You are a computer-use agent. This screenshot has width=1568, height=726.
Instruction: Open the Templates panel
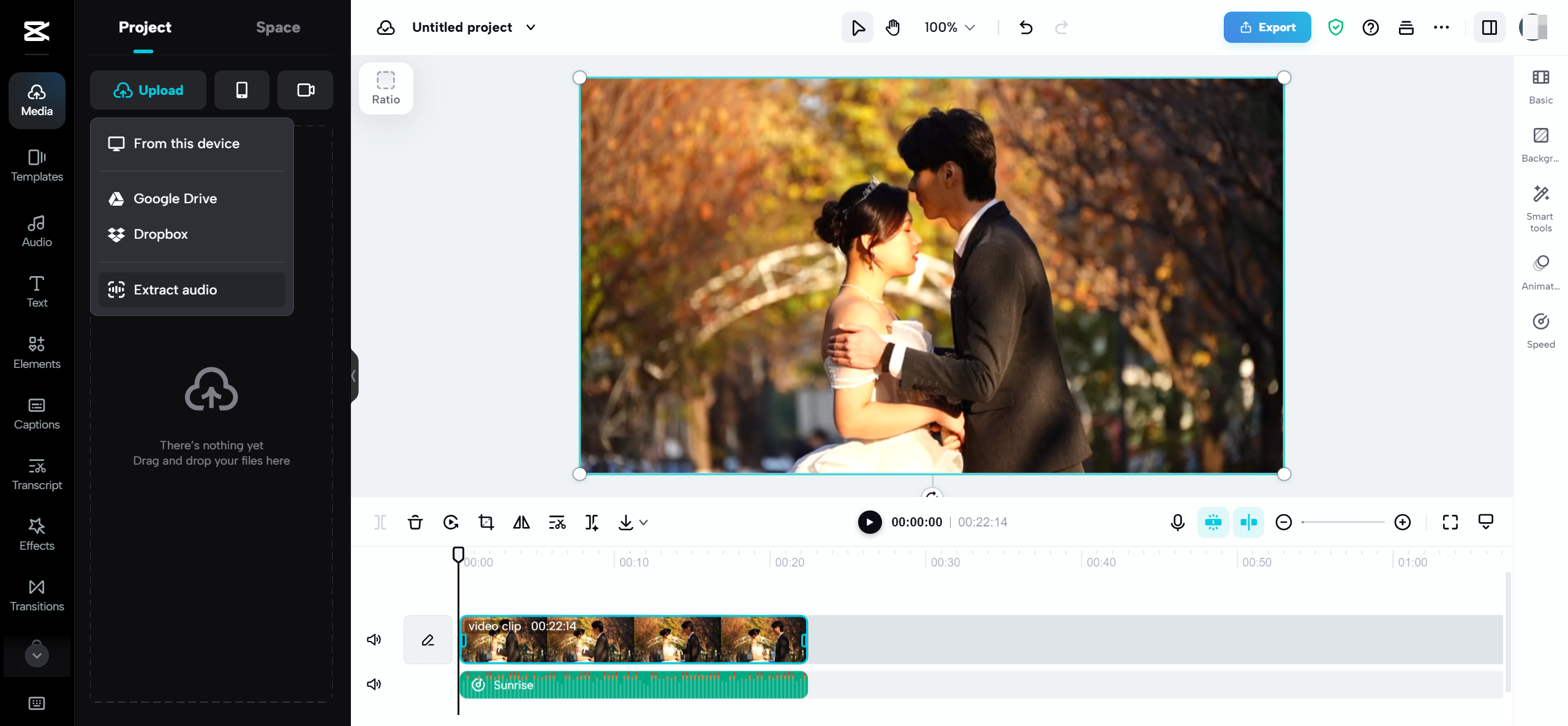tap(36, 166)
